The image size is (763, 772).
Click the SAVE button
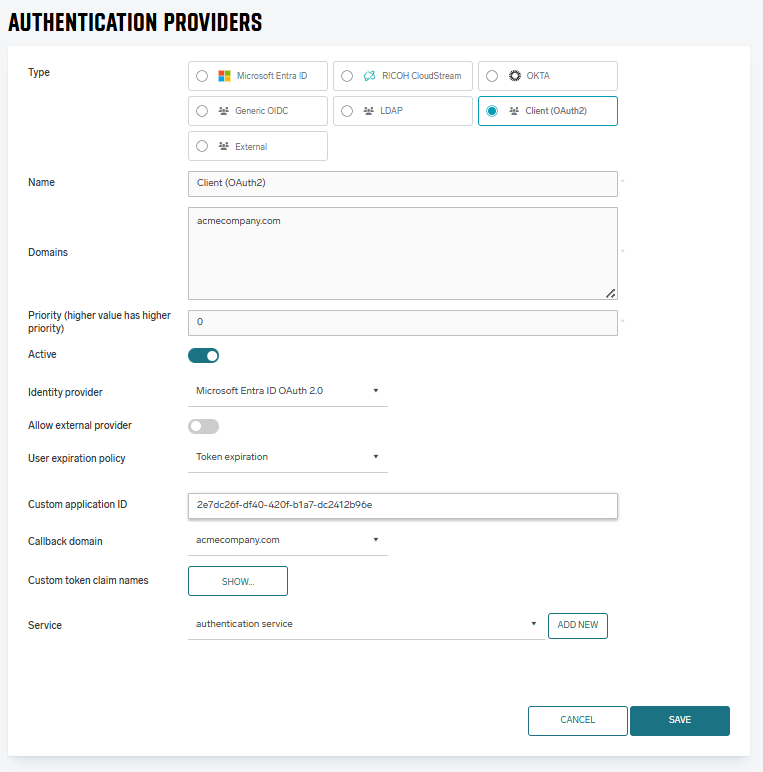679,720
